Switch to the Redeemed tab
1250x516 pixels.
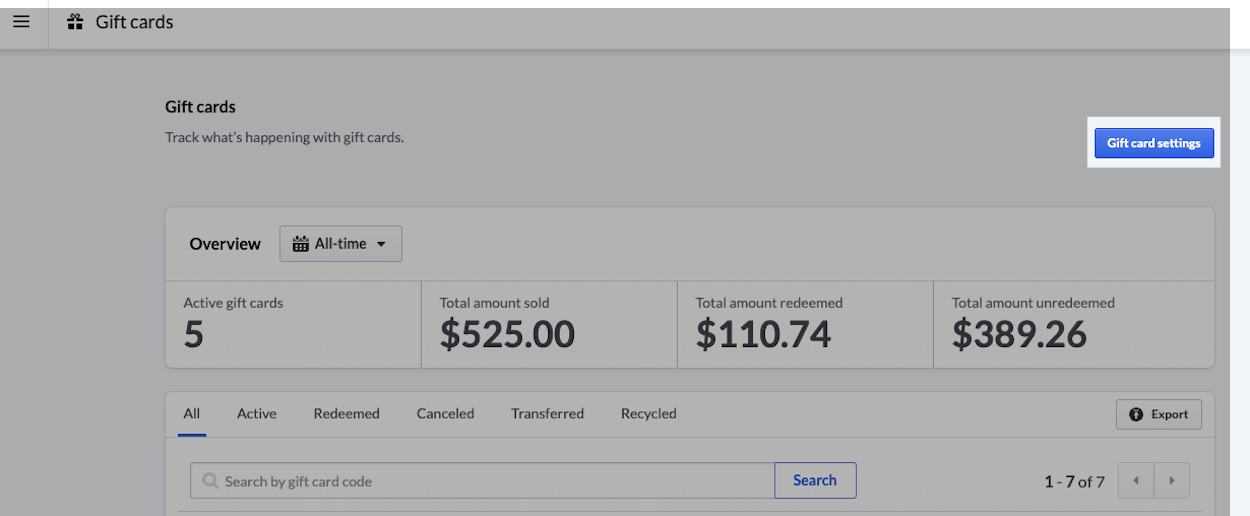point(346,414)
